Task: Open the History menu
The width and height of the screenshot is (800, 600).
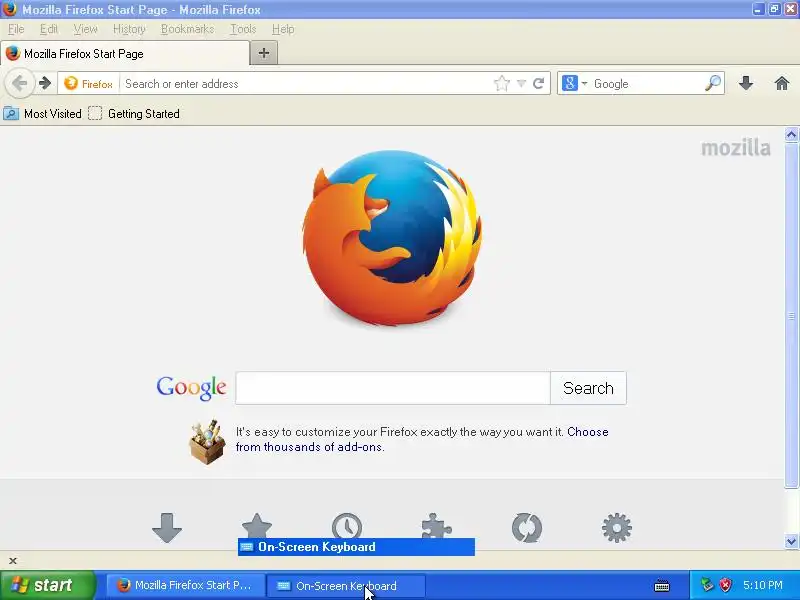Action: point(129,29)
